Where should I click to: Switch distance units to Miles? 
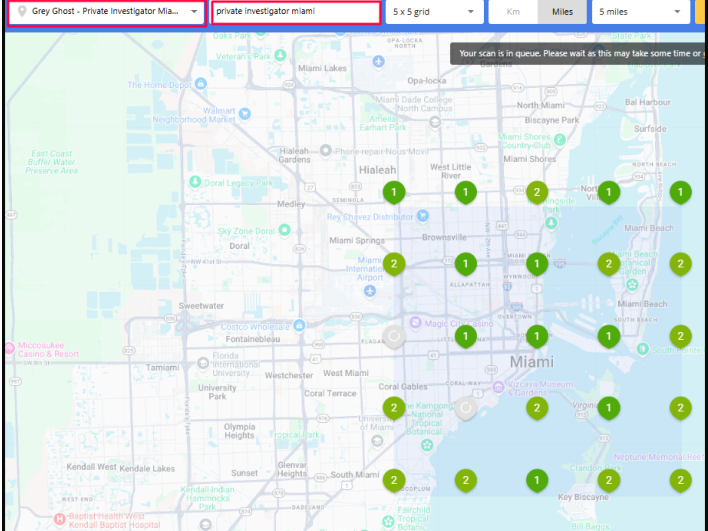[x=562, y=12]
